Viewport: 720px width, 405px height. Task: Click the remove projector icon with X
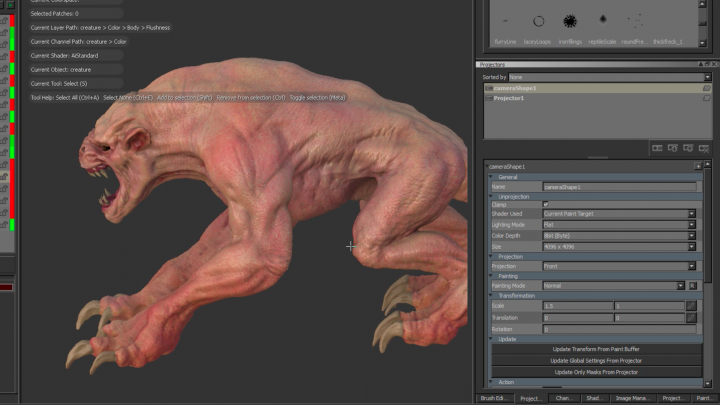pos(703,148)
